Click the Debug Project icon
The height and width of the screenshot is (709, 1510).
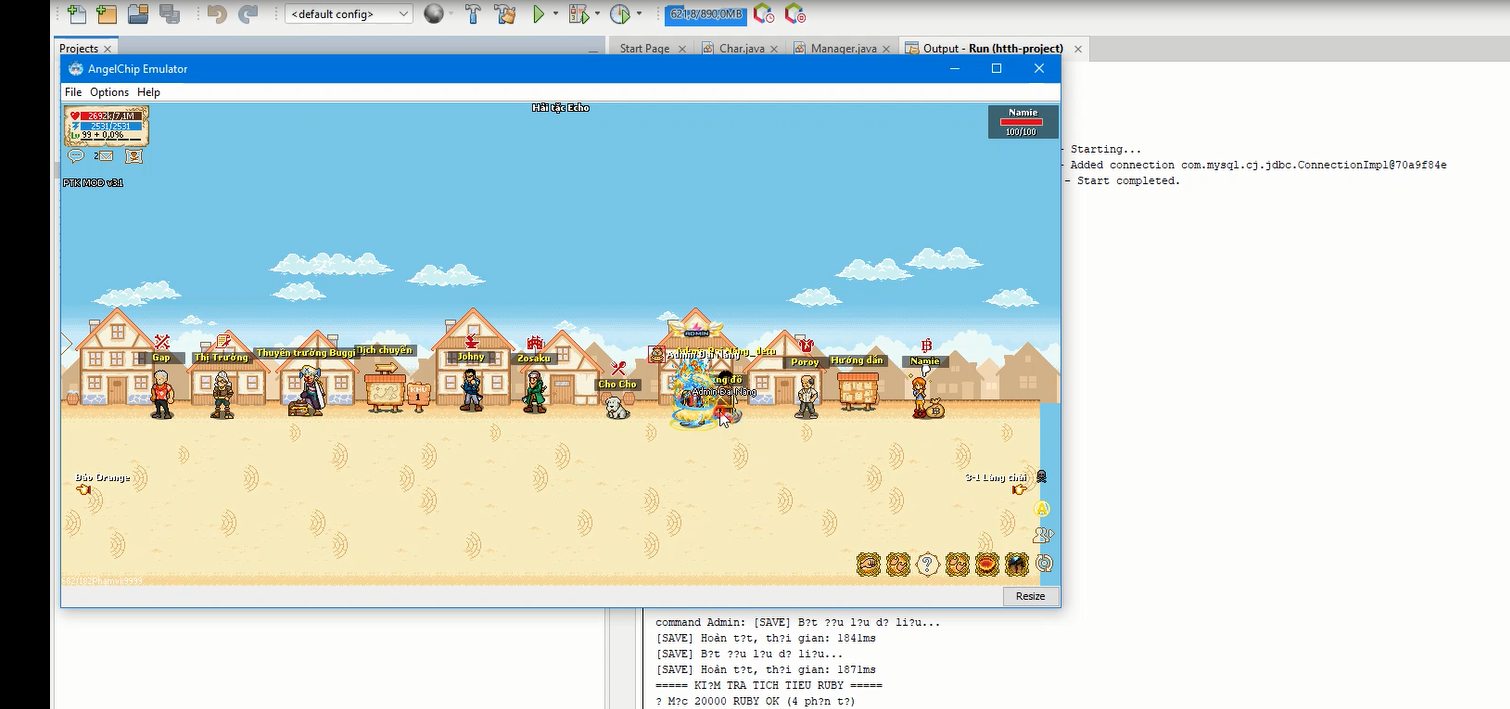click(578, 14)
